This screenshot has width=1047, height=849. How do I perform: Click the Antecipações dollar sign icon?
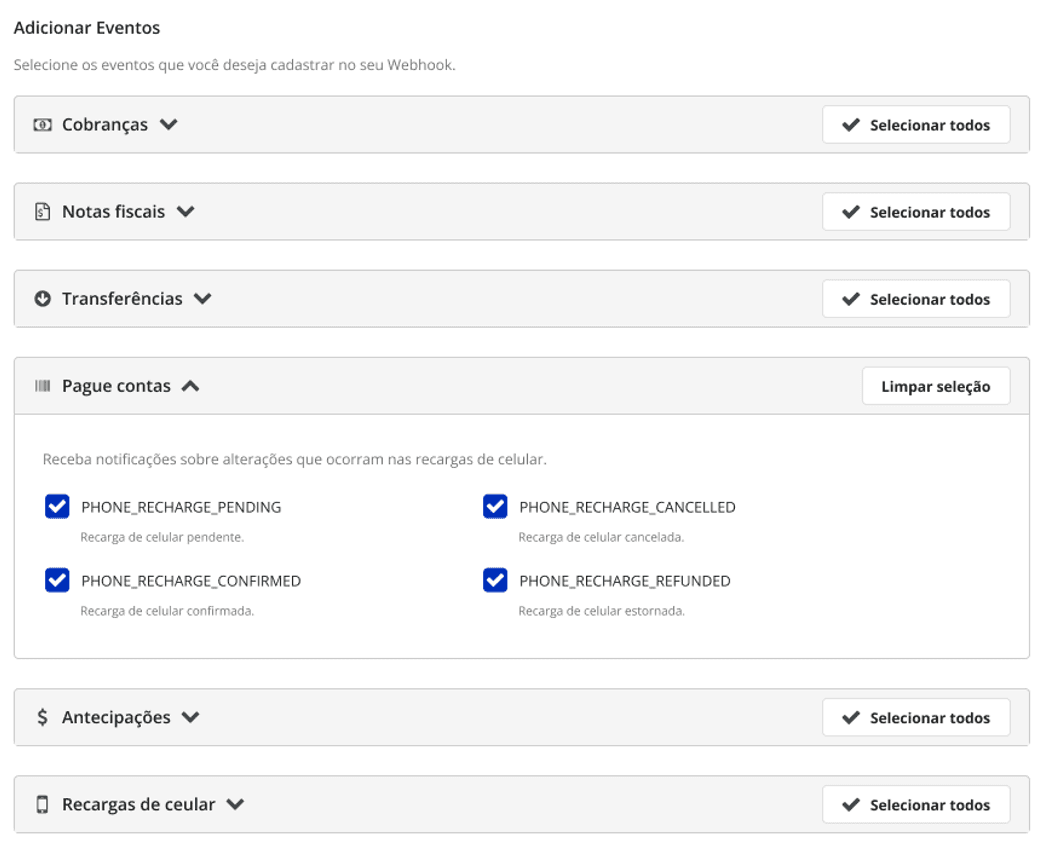(42, 717)
